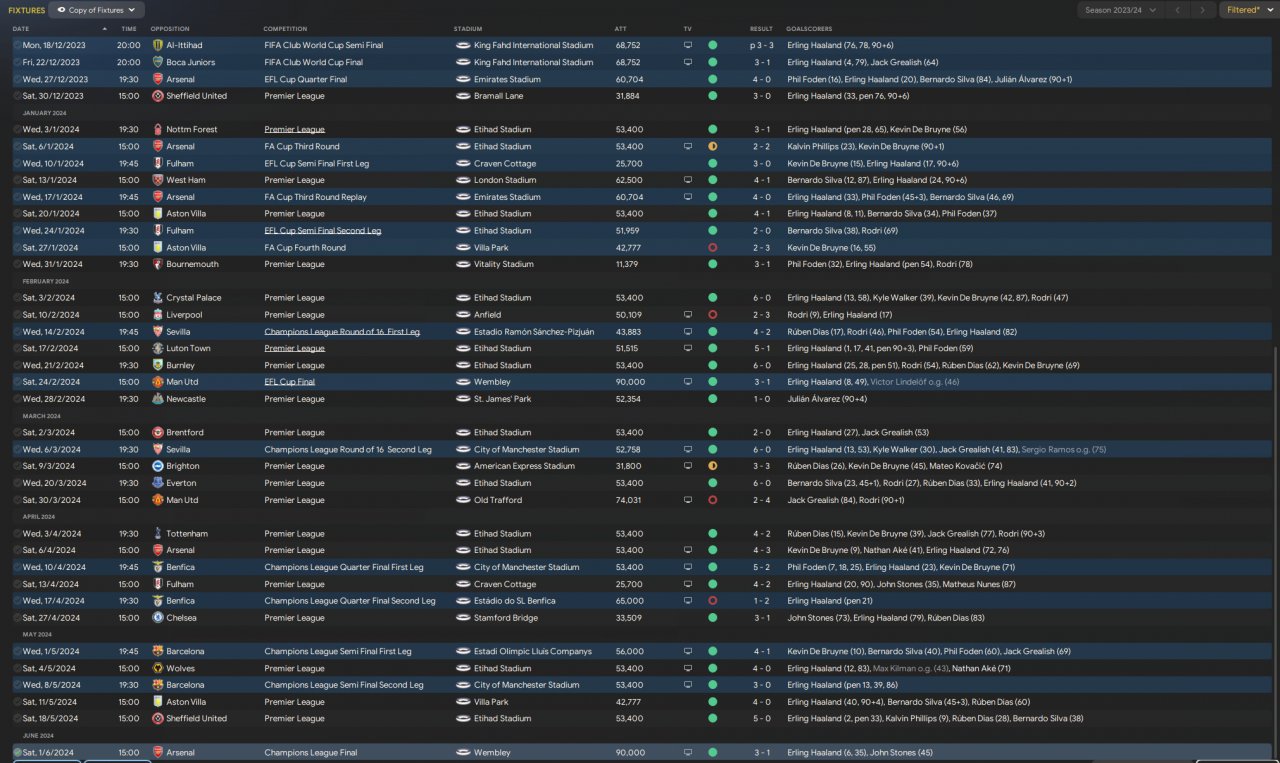Click the p 3 - 3 result
Screen dimensions: 1280x763
coord(760,45)
